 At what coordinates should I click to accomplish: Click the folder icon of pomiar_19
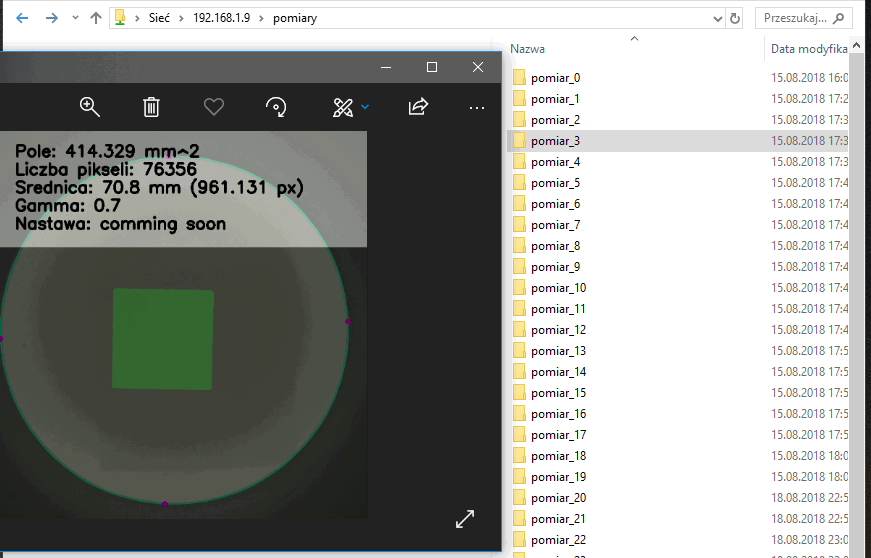pos(519,476)
